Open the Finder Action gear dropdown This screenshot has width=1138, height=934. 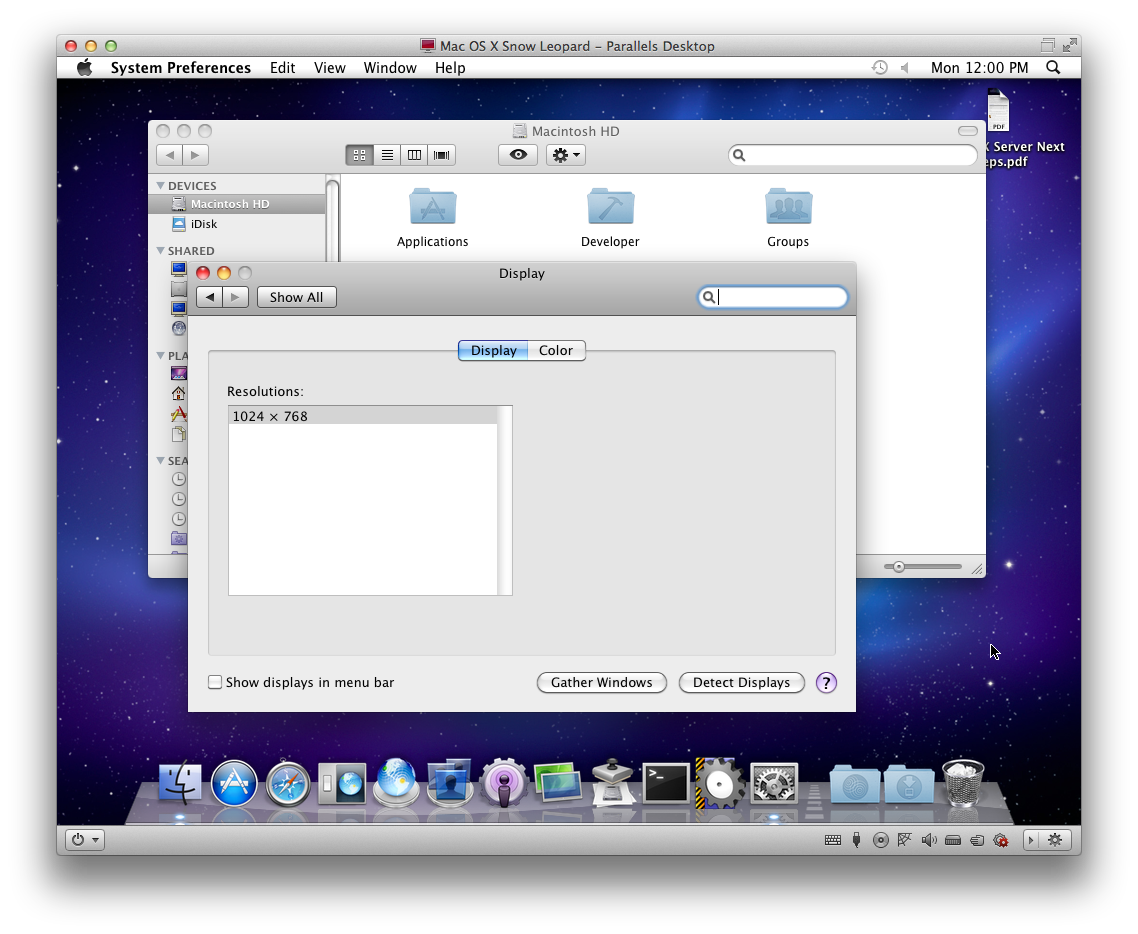(565, 155)
